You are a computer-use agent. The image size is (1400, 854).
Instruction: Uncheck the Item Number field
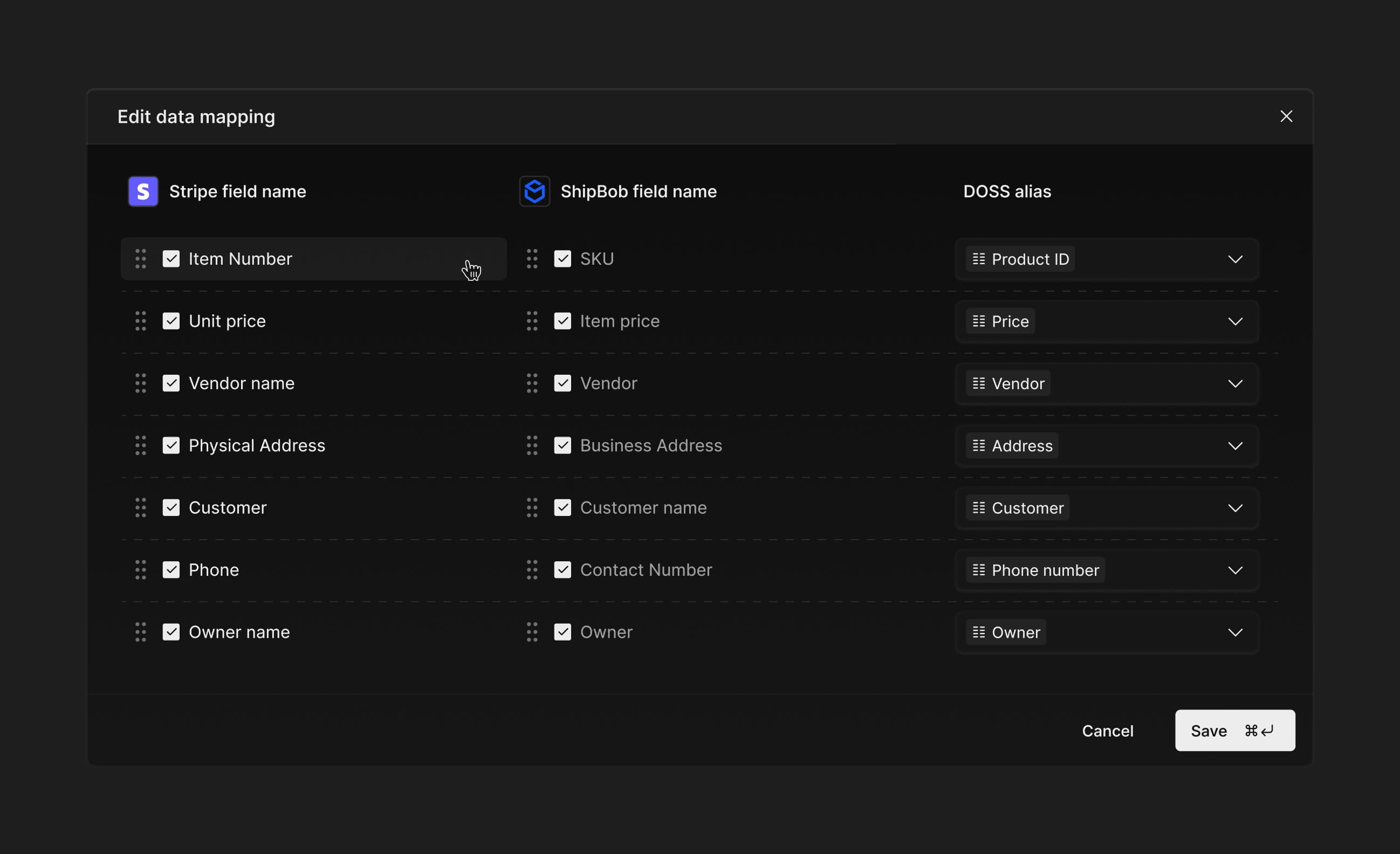tap(171, 259)
